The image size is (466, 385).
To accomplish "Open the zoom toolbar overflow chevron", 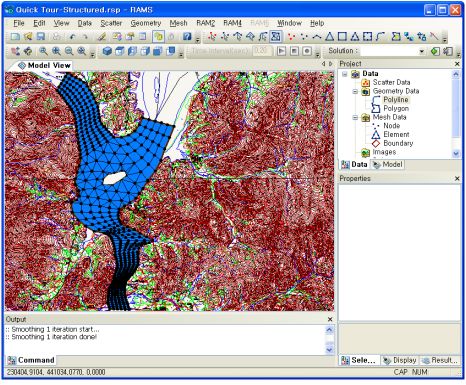I will (x=93, y=54).
